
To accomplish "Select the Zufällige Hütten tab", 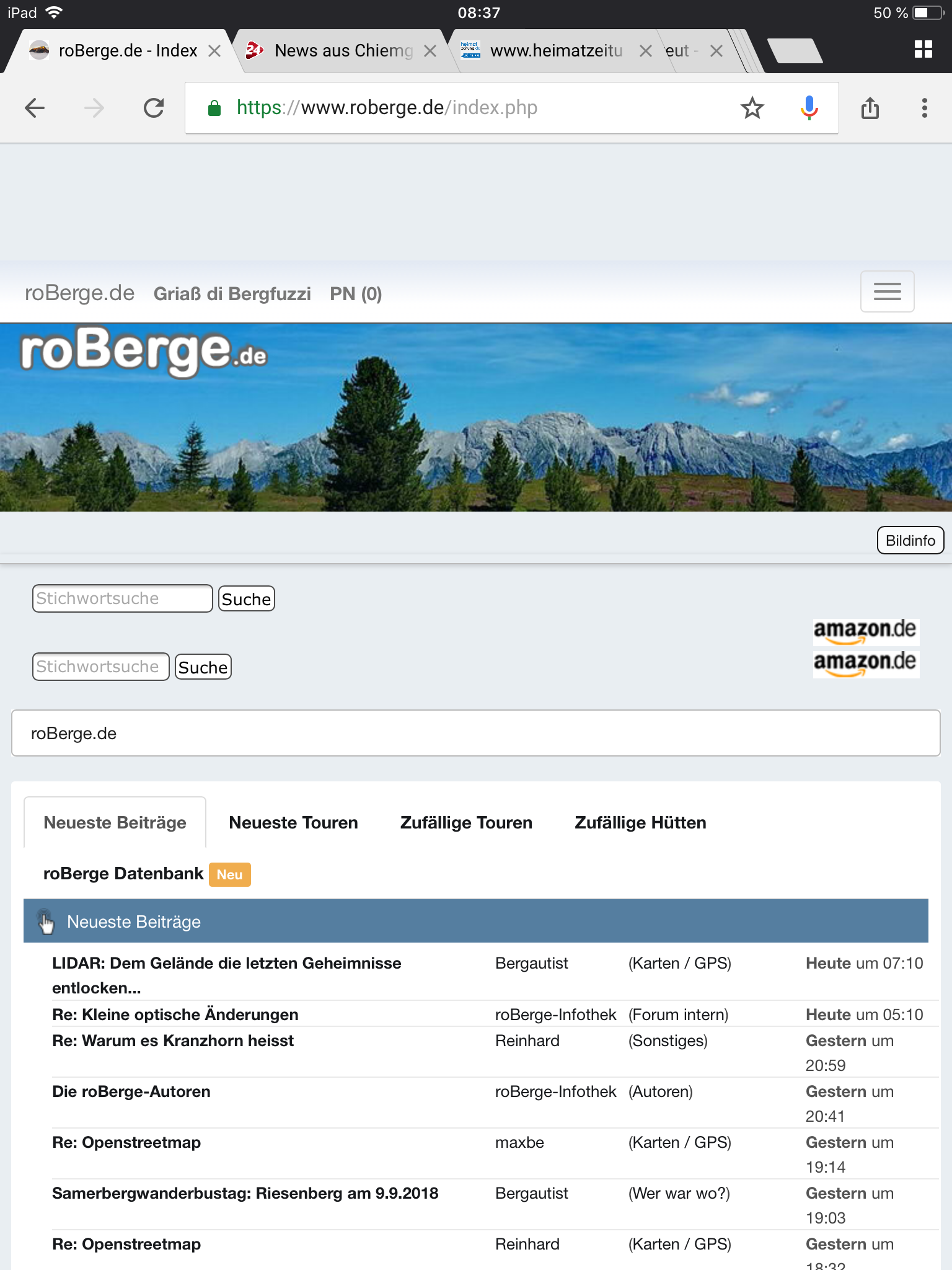I will (640, 822).
